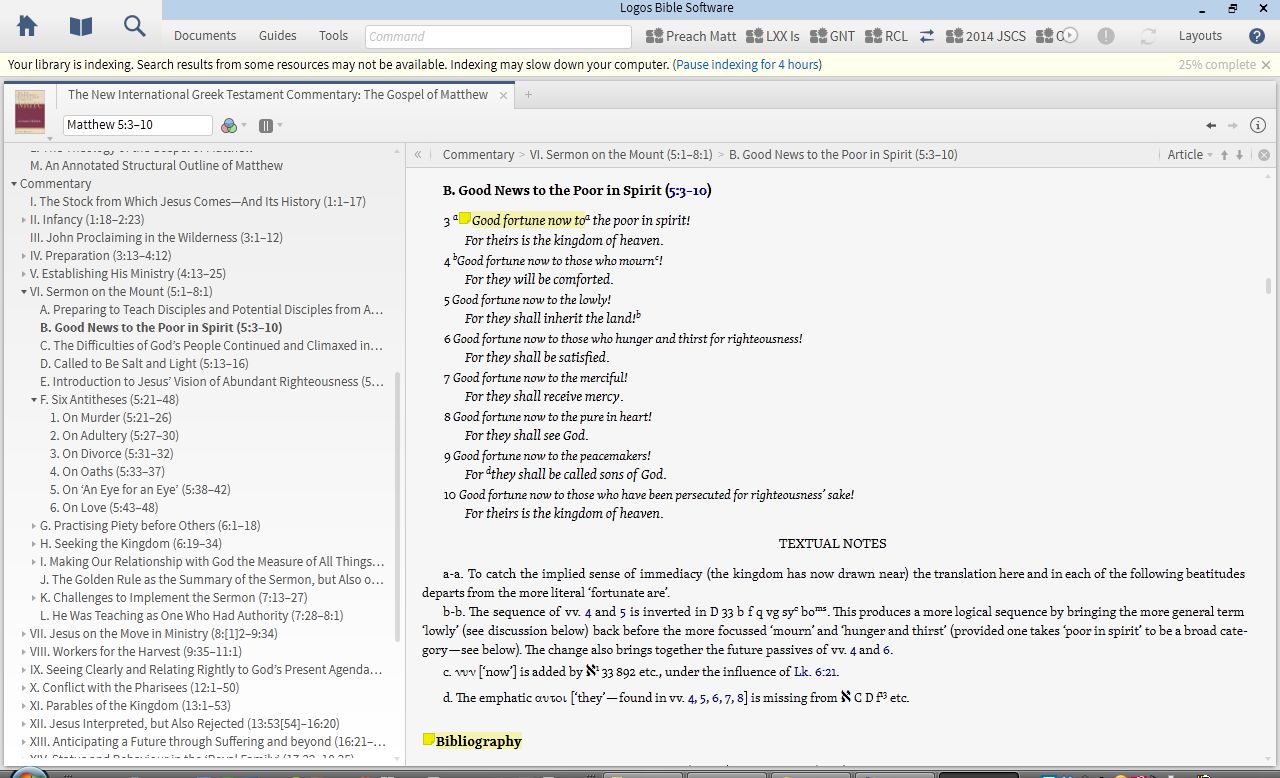Open the Home page icon

click(x=27, y=27)
